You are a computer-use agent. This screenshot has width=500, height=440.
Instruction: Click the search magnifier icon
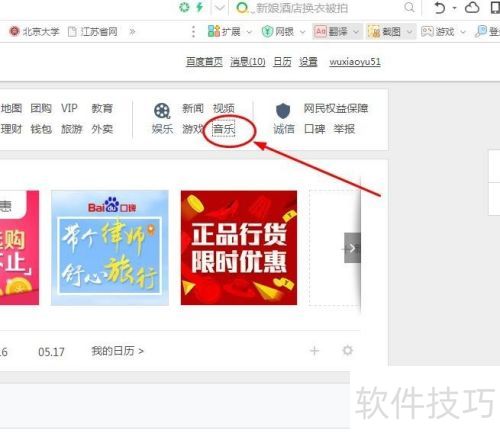409,7
